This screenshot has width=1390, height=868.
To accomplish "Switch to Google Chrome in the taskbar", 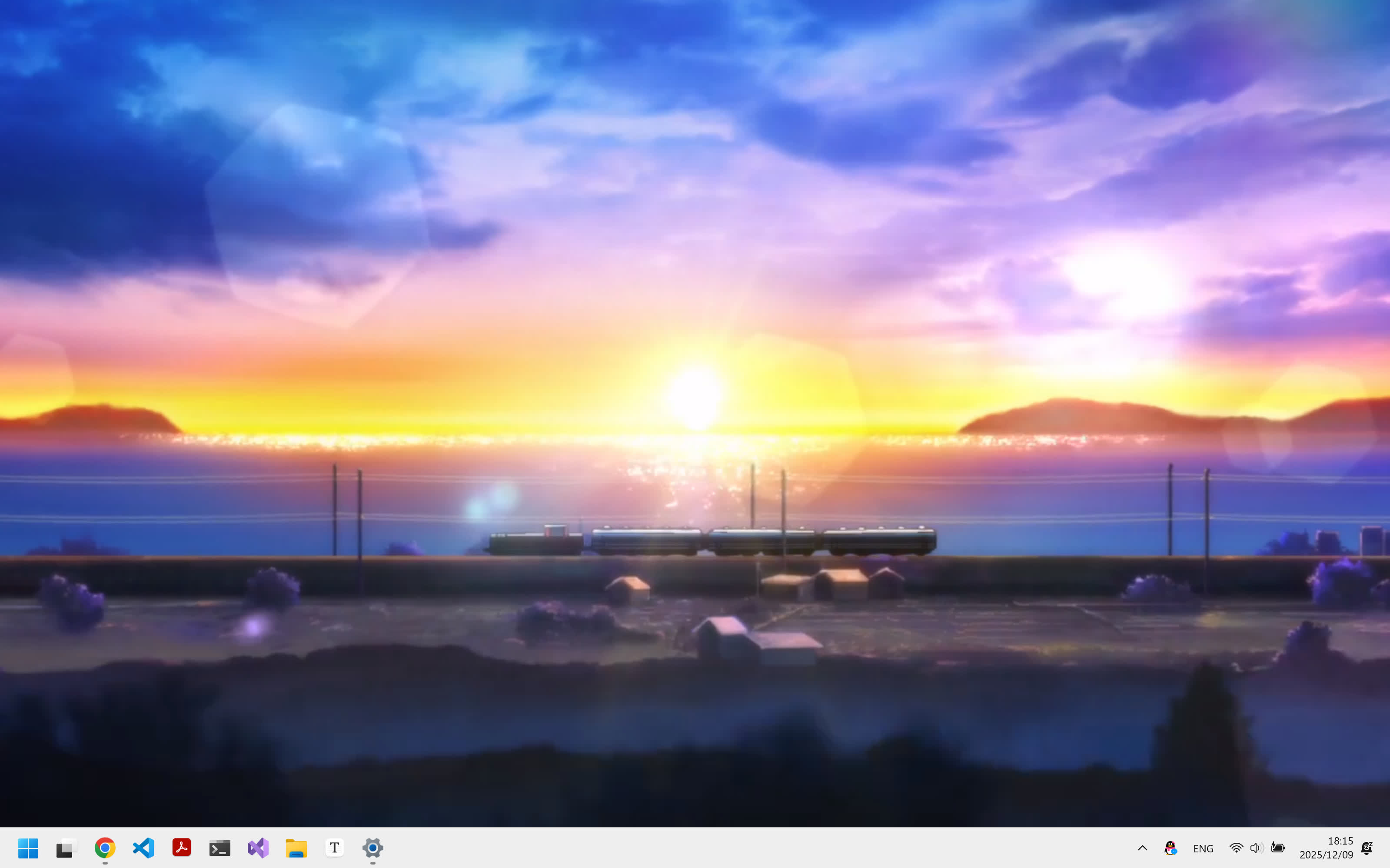I will click(105, 848).
